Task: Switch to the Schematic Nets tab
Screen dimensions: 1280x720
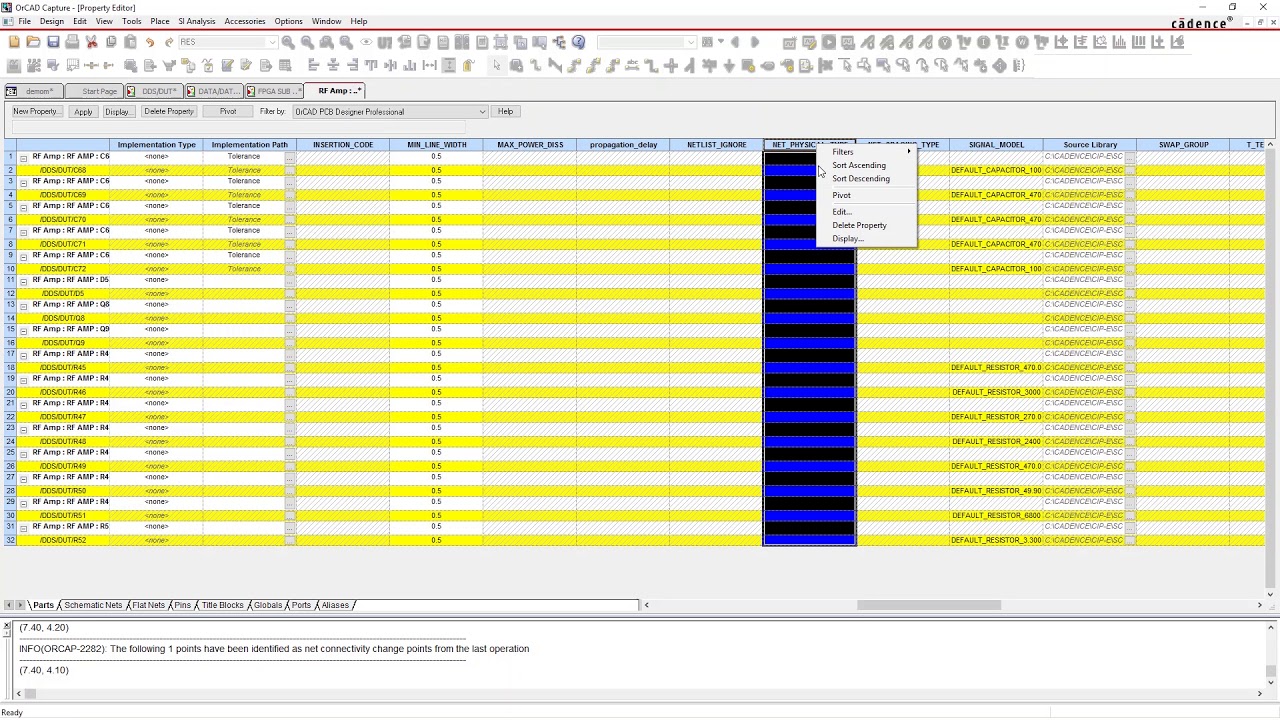Action: pos(93,605)
